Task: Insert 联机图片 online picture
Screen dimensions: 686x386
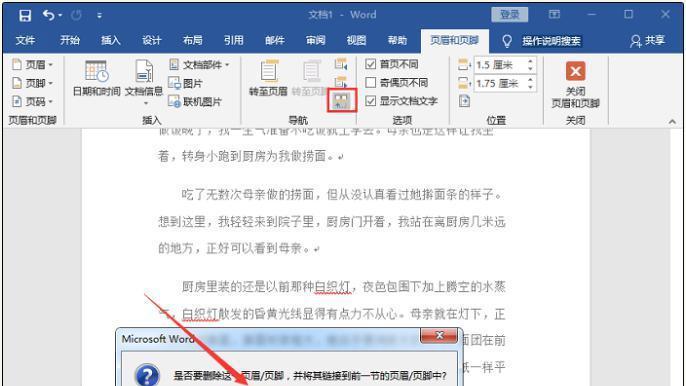Action: click(x=195, y=102)
